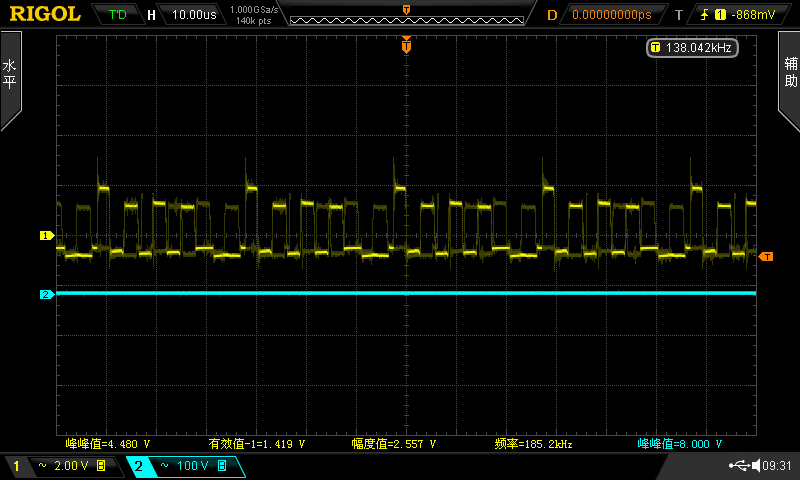Click the 有效值-1=1.419 V measurement
800x480 pixels.
point(257,444)
